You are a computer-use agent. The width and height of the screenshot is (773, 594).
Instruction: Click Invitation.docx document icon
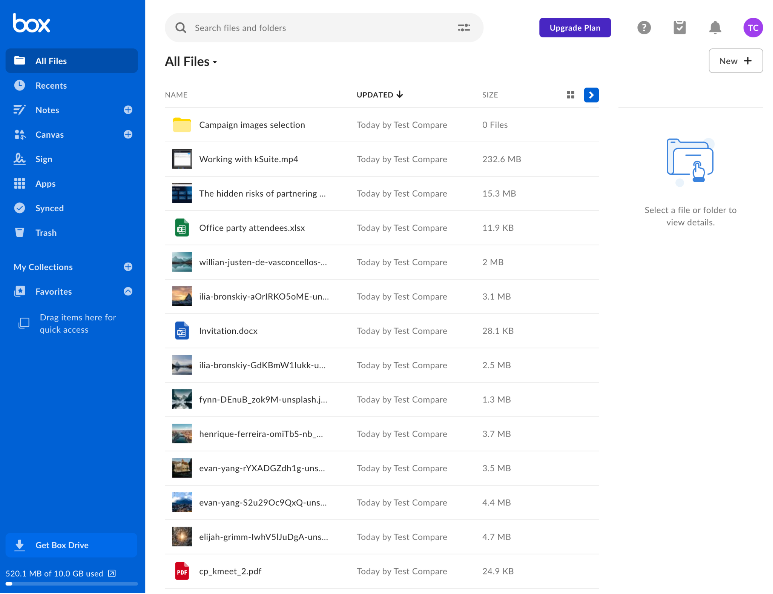point(181,331)
